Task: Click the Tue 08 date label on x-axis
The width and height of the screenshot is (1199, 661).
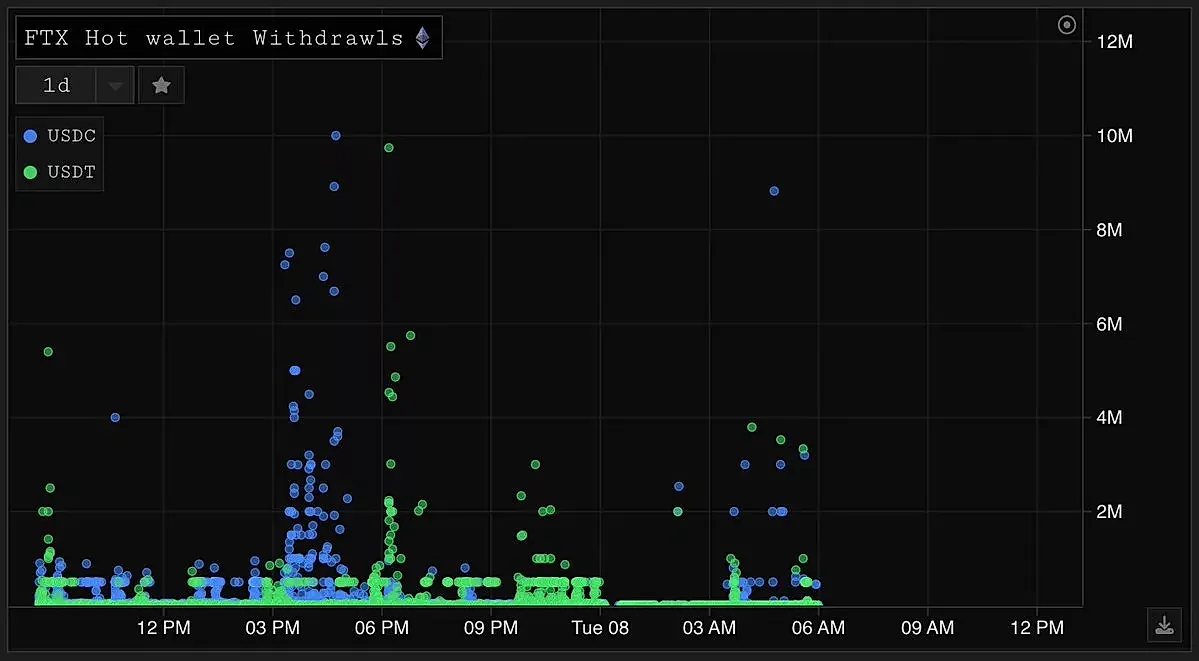Action: [600, 628]
